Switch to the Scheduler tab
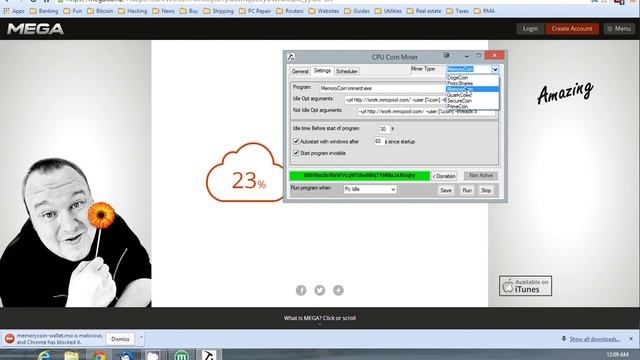640x360 pixels. click(x=347, y=71)
